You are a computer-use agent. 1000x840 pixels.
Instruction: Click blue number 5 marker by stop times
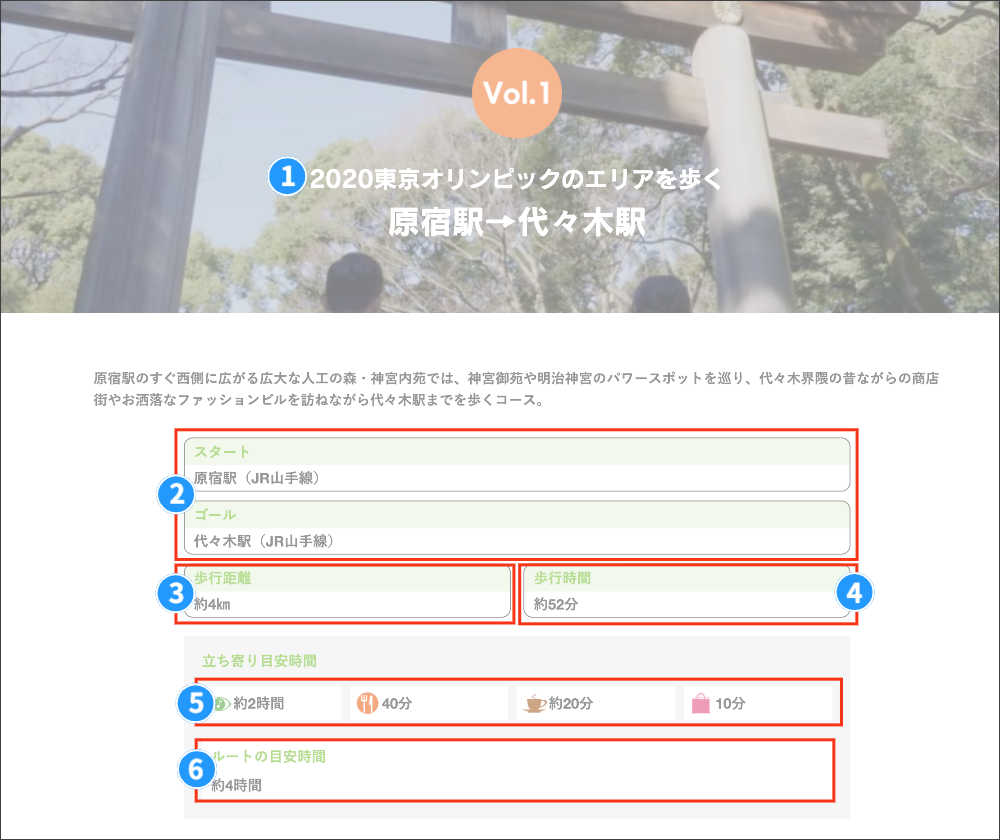point(196,703)
